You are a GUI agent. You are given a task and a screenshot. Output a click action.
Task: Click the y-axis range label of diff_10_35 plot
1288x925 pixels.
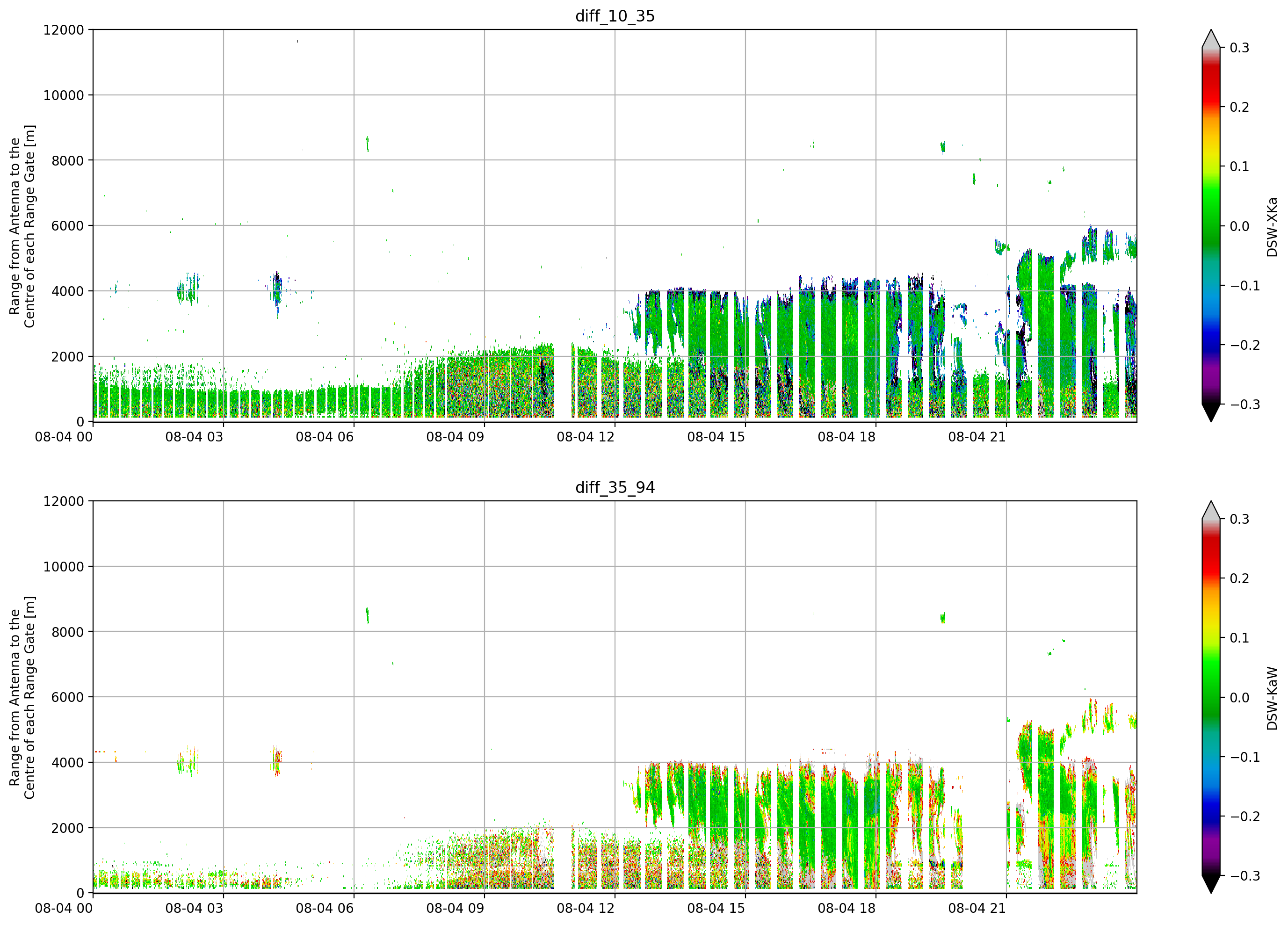[x=22, y=226]
